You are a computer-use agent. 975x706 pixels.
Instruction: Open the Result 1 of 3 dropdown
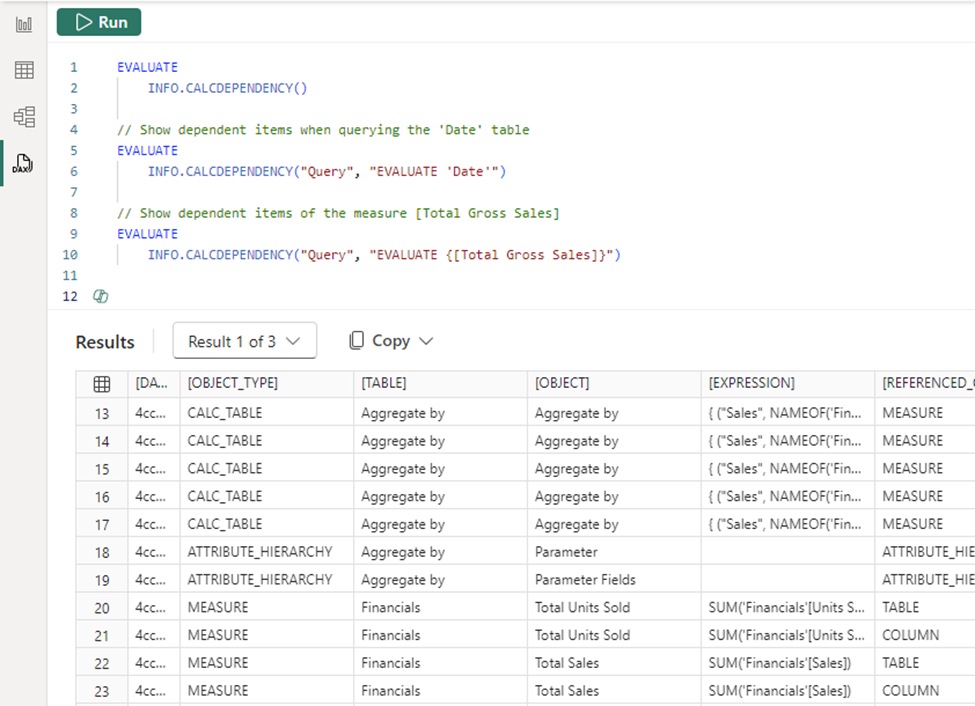(244, 341)
